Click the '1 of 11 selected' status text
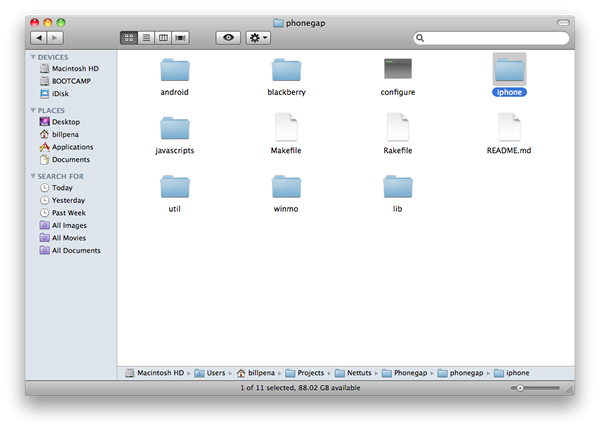600x429 pixels. pyautogui.click(x=300, y=388)
